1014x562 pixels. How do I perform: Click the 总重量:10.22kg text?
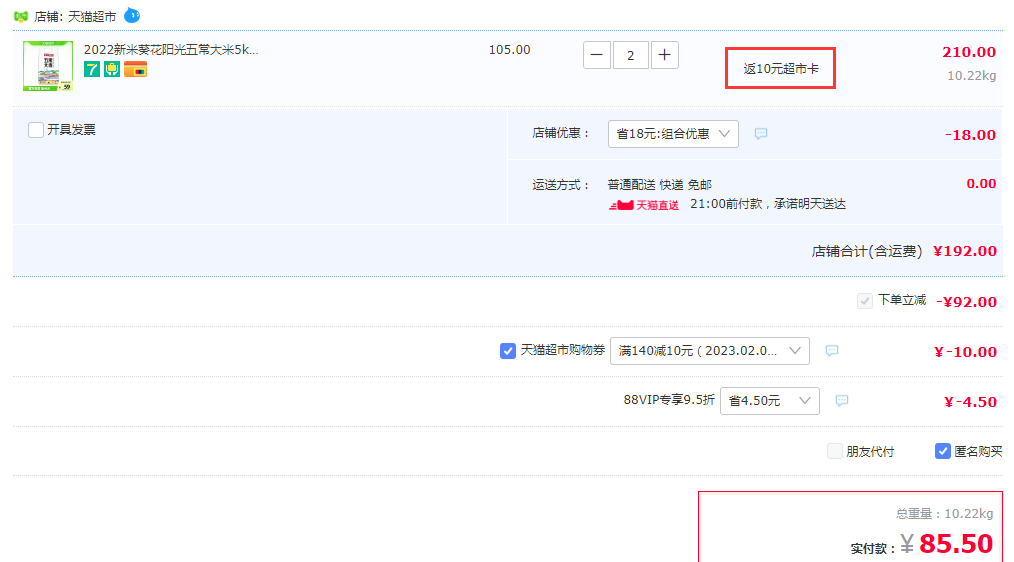(x=944, y=513)
